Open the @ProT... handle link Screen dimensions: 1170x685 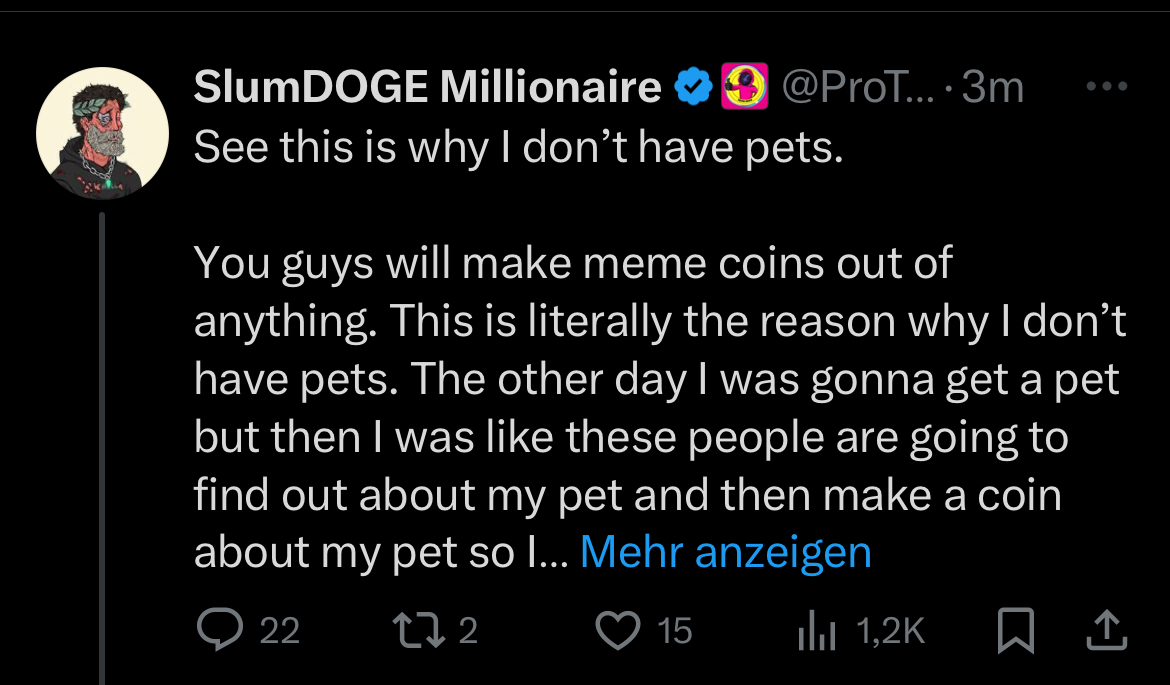(x=857, y=87)
